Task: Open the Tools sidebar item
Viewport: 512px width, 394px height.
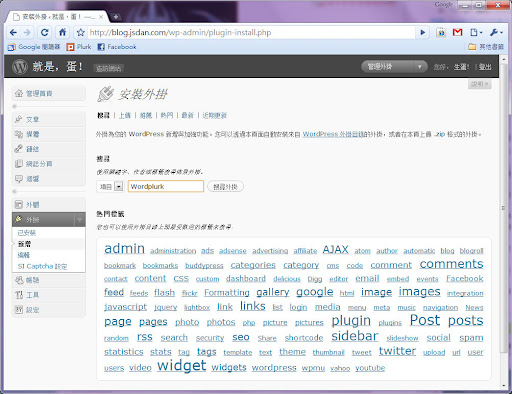Action: coord(49,295)
